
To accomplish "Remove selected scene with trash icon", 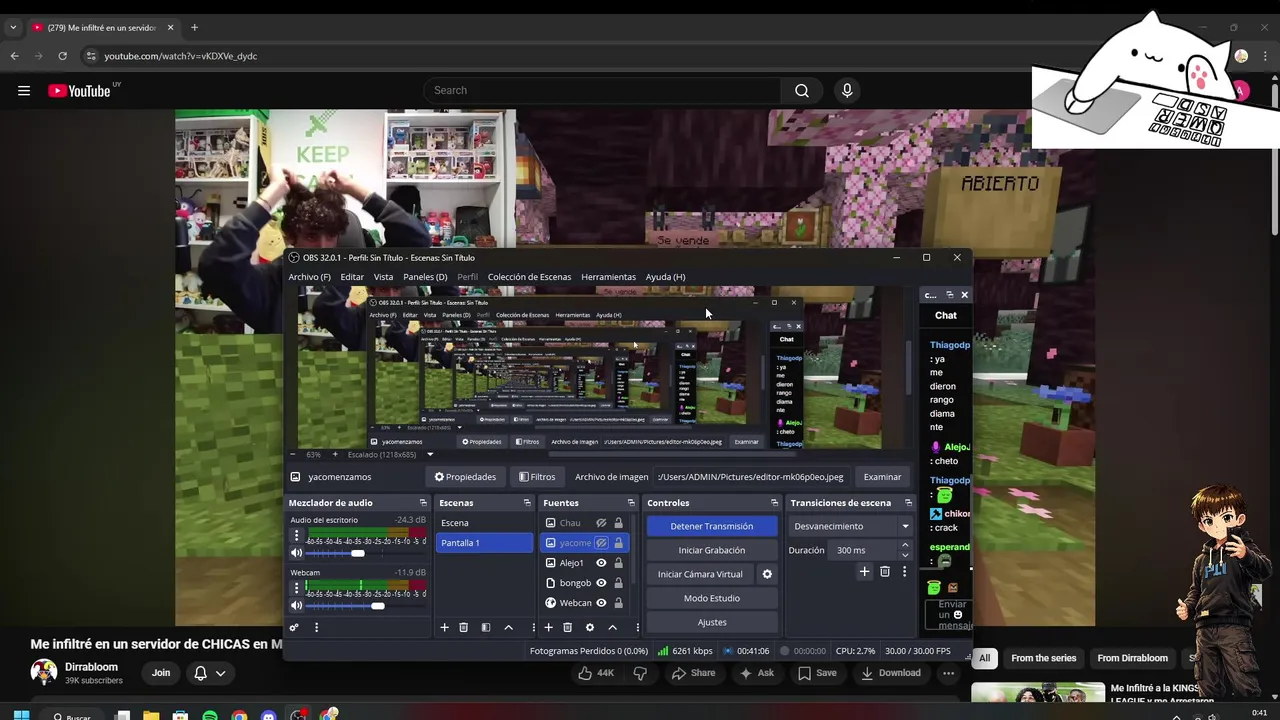I will (463, 627).
